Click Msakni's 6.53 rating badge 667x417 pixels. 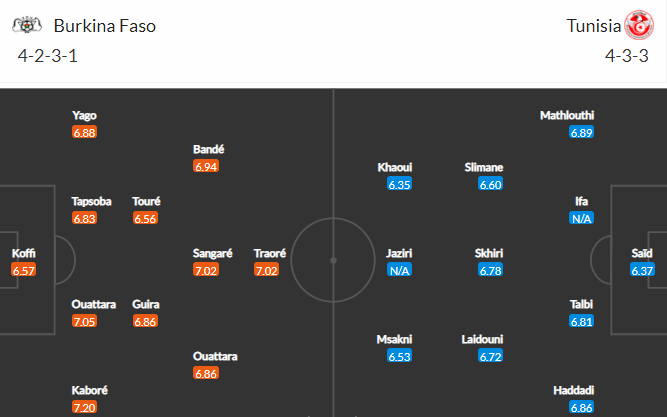pos(399,356)
